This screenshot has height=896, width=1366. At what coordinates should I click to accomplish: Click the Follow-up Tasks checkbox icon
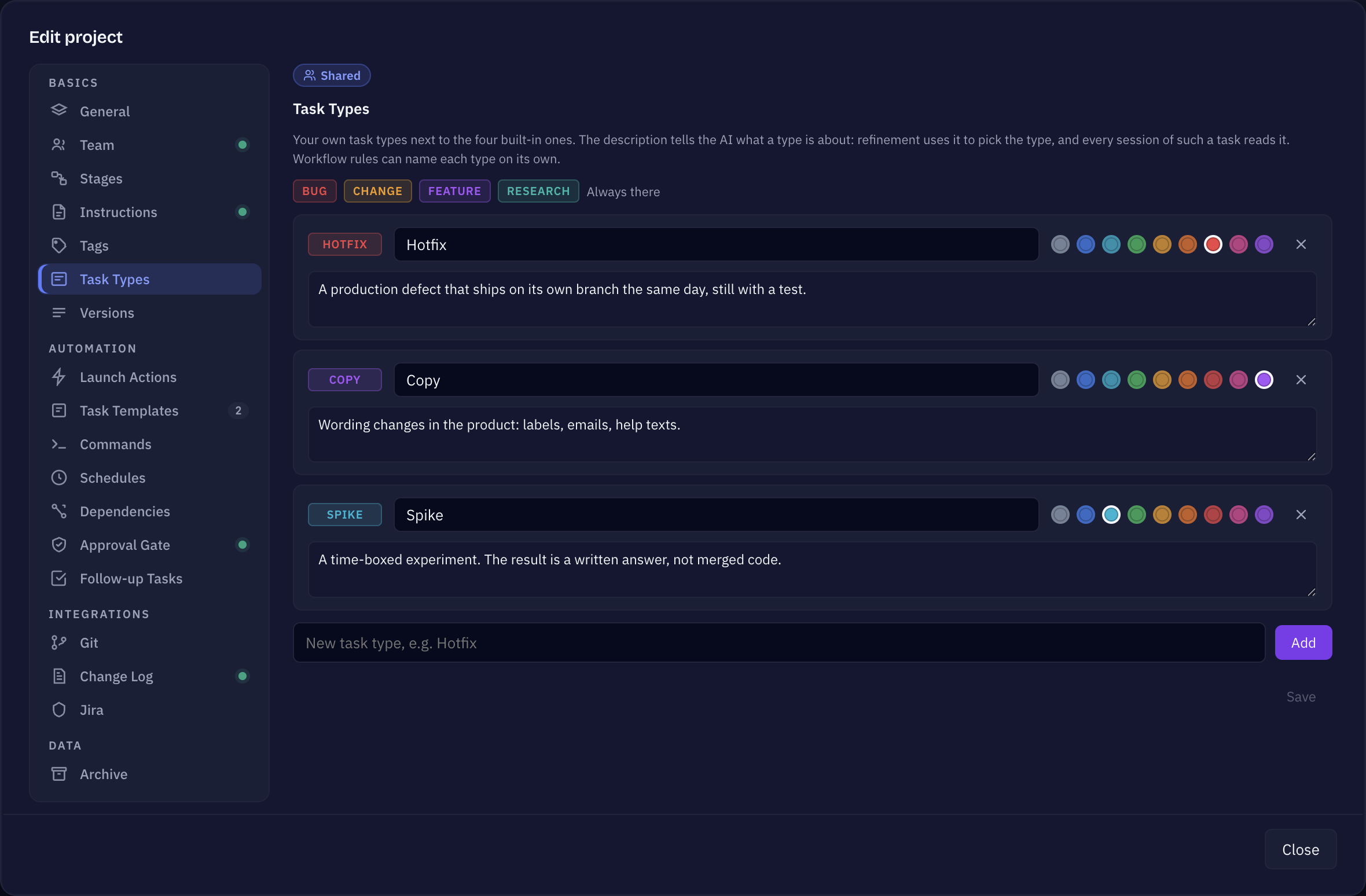pyautogui.click(x=58, y=578)
